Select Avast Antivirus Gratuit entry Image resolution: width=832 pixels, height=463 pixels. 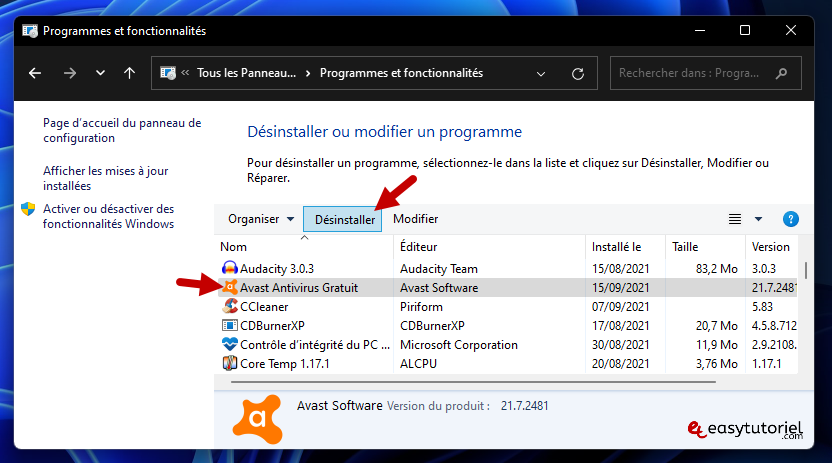pos(299,287)
